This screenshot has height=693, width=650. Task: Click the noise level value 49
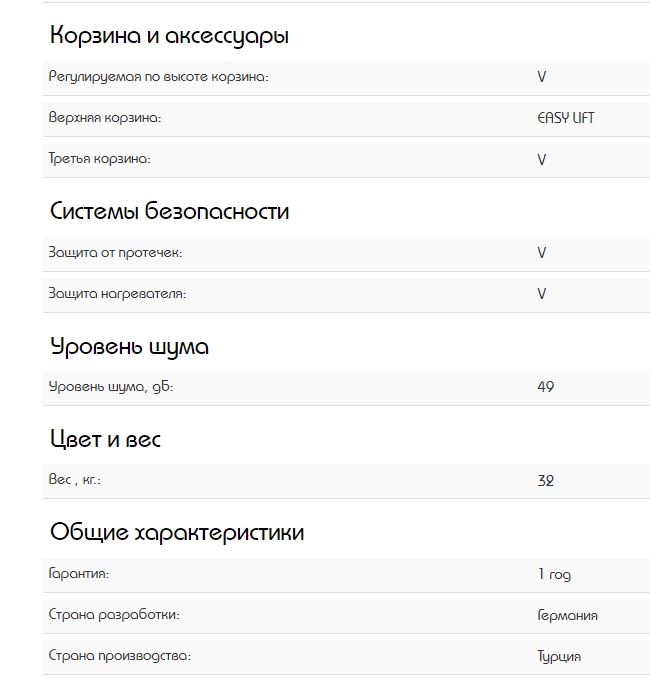pos(545,387)
